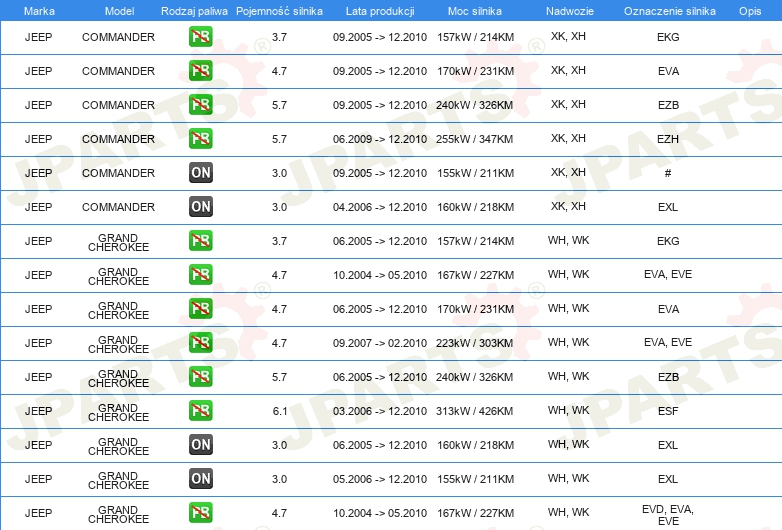Click the Rodzaj paliwa column header

194,11
